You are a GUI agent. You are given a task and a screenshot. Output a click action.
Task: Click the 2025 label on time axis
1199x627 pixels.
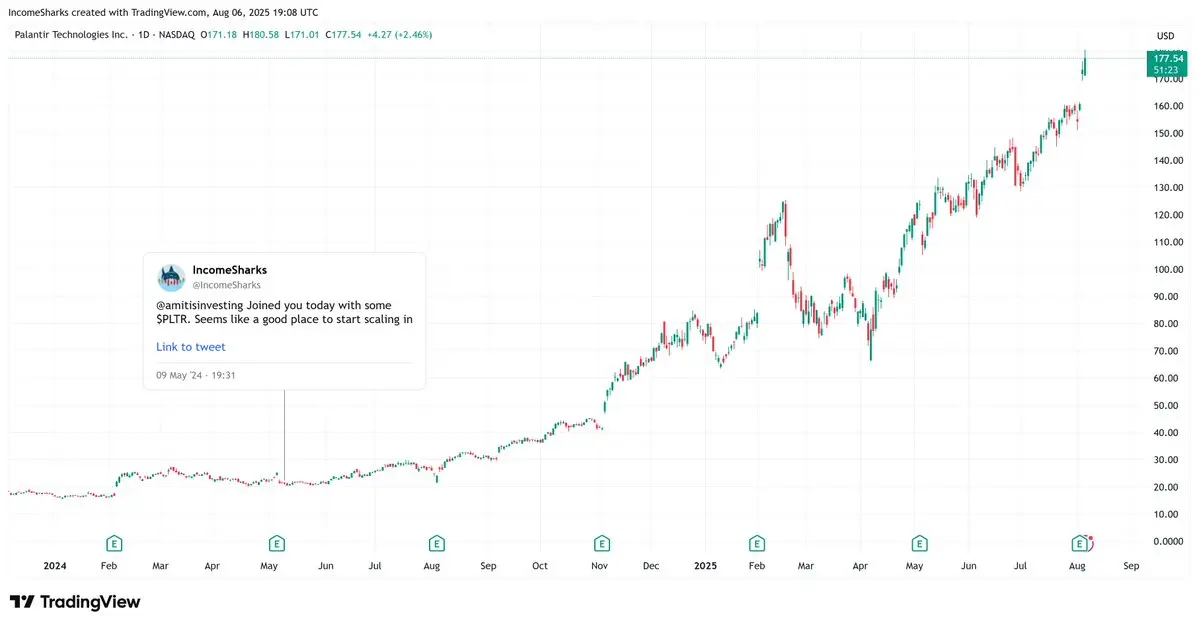[705, 566]
